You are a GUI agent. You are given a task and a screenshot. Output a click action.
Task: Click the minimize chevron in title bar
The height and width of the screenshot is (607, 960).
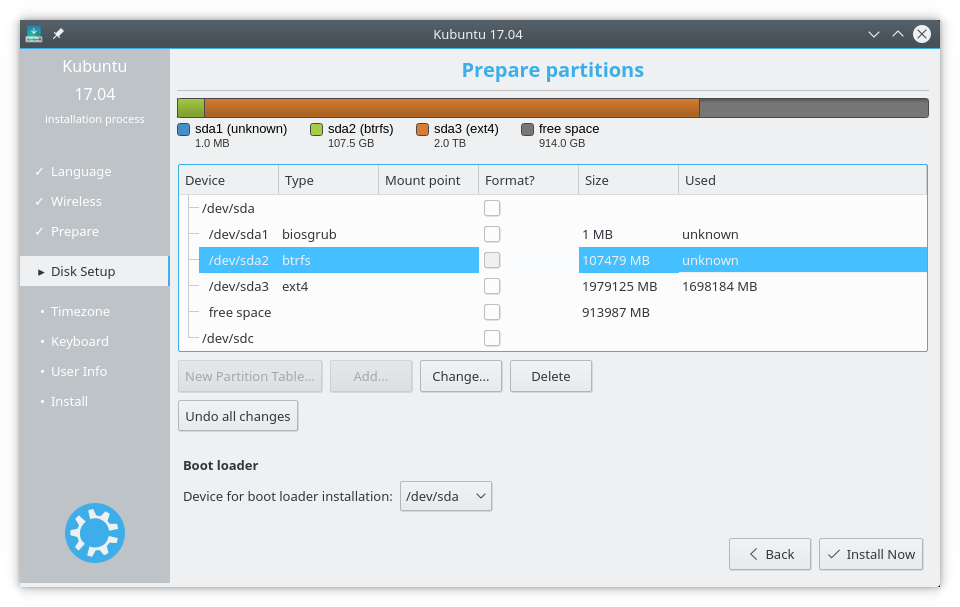pyautogui.click(x=874, y=34)
